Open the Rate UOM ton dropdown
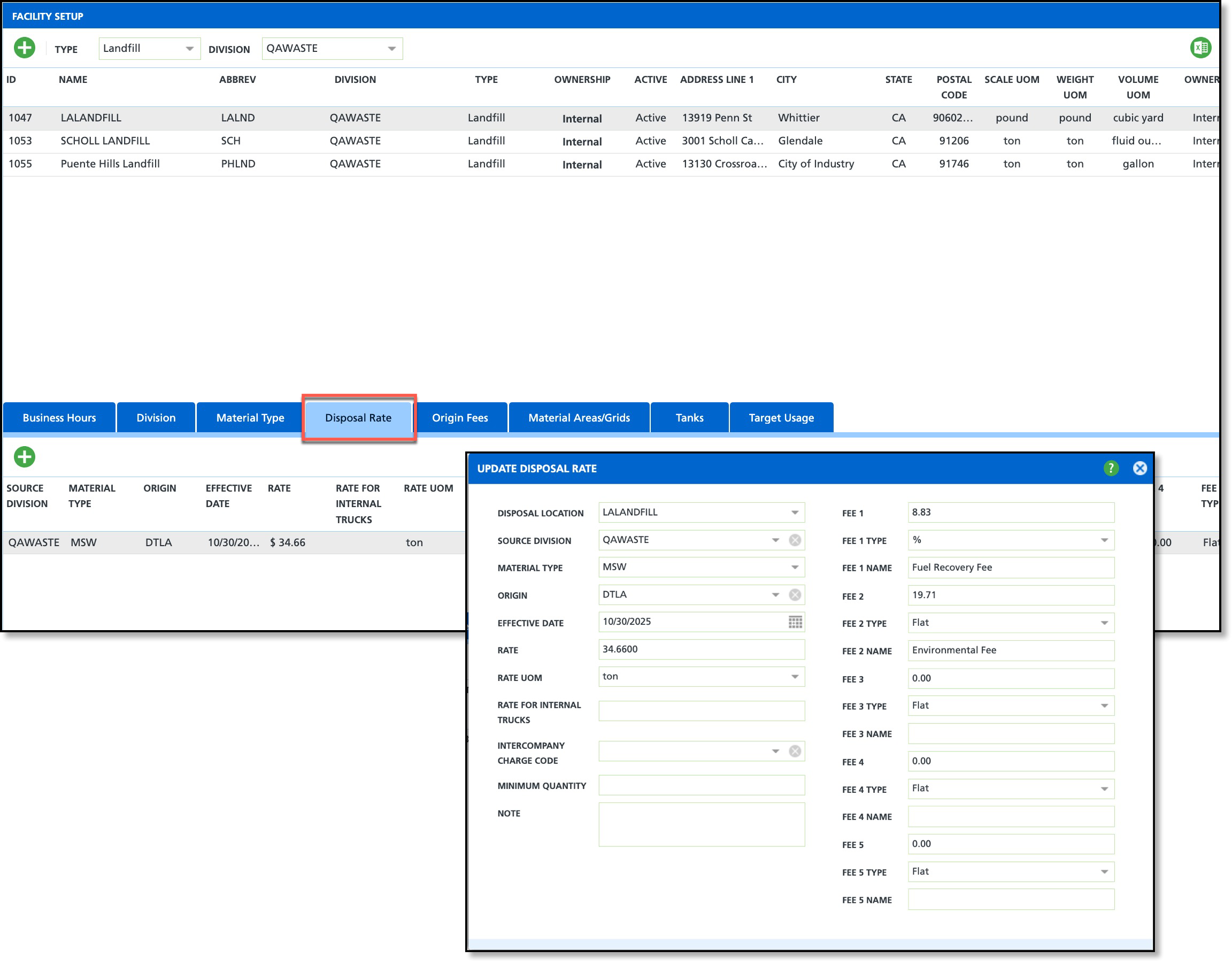The image size is (1232, 965). point(795,677)
